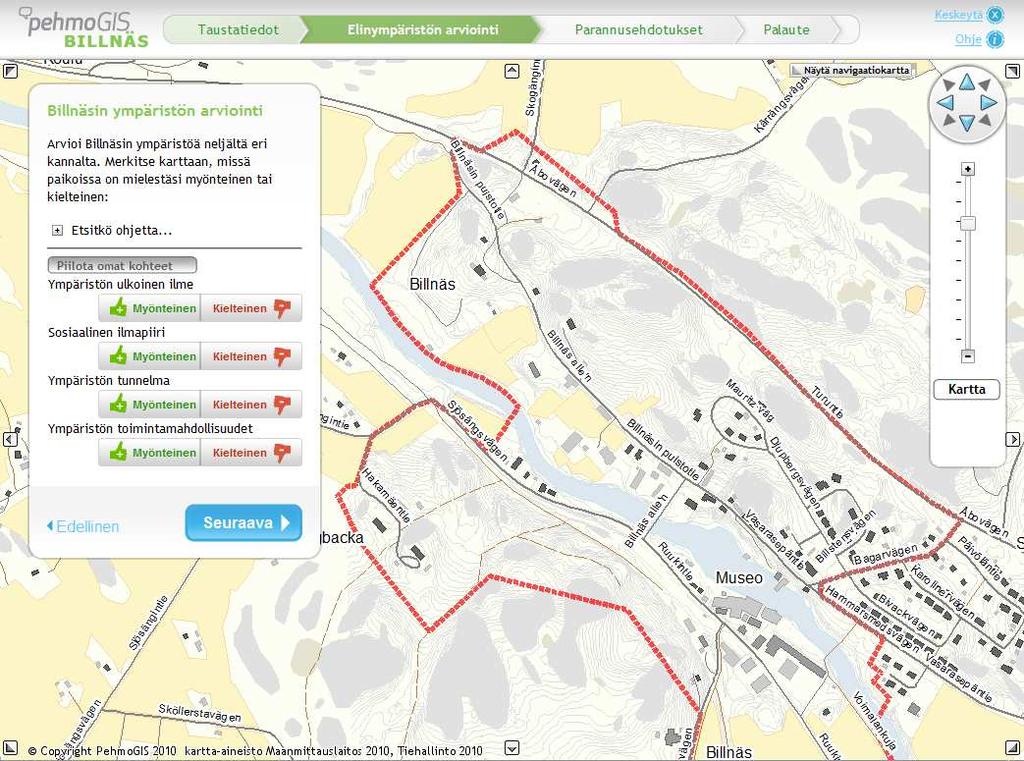Mark Kielteinen for Ympäristön ulkoinen ilme
1024x761 pixels.
pos(251,308)
